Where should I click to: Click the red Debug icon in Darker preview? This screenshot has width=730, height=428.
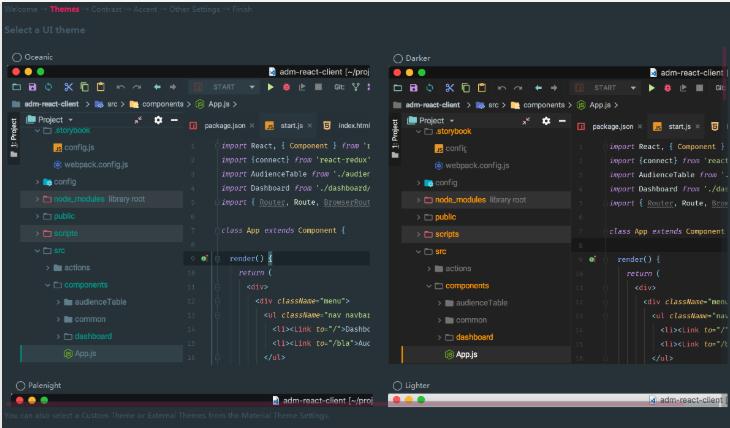tap(668, 88)
